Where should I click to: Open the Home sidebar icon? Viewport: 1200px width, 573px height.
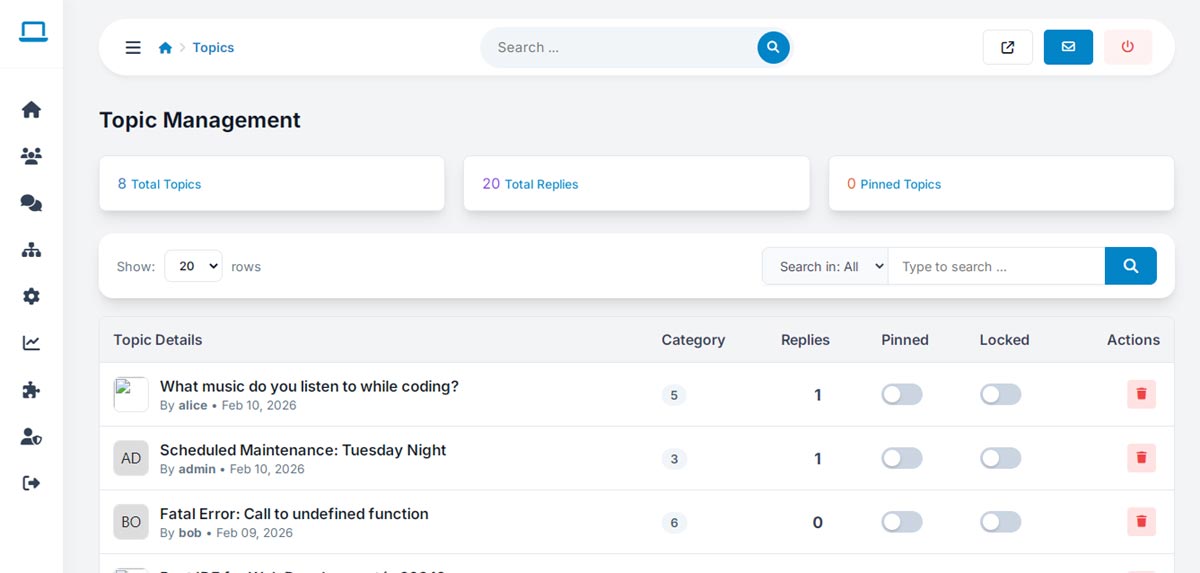pyautogui.click(x=31, y=109)
